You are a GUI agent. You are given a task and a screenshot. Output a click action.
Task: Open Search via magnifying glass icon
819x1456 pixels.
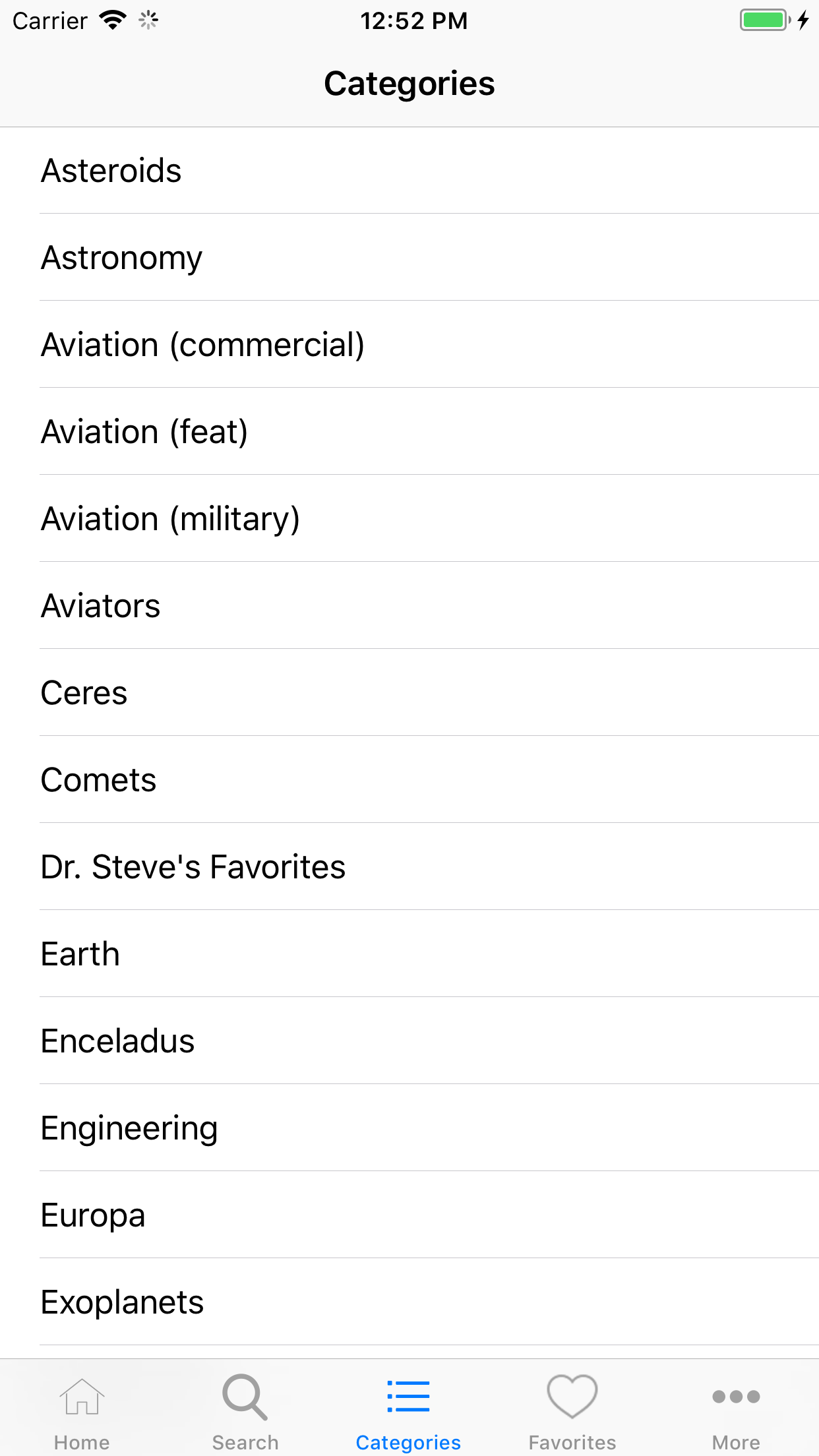click(245, 1397)
